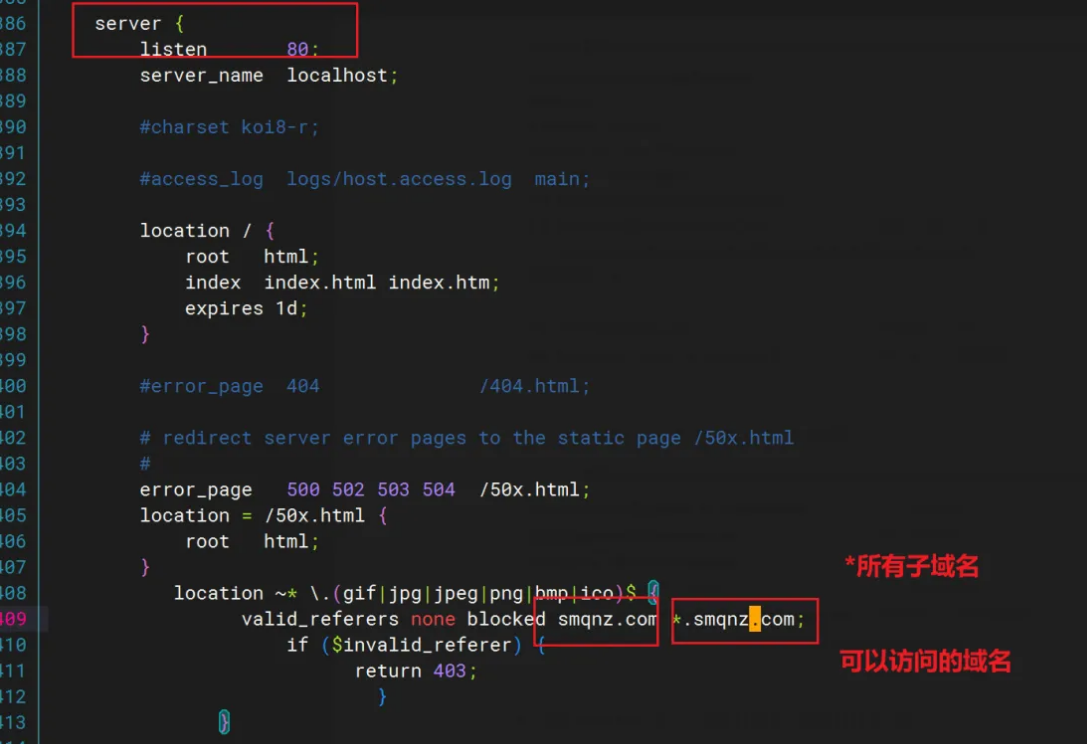Screen dimensions: 1087x744
Task: Click '#error_page 404' comment
Action: [x=229, y=386]
